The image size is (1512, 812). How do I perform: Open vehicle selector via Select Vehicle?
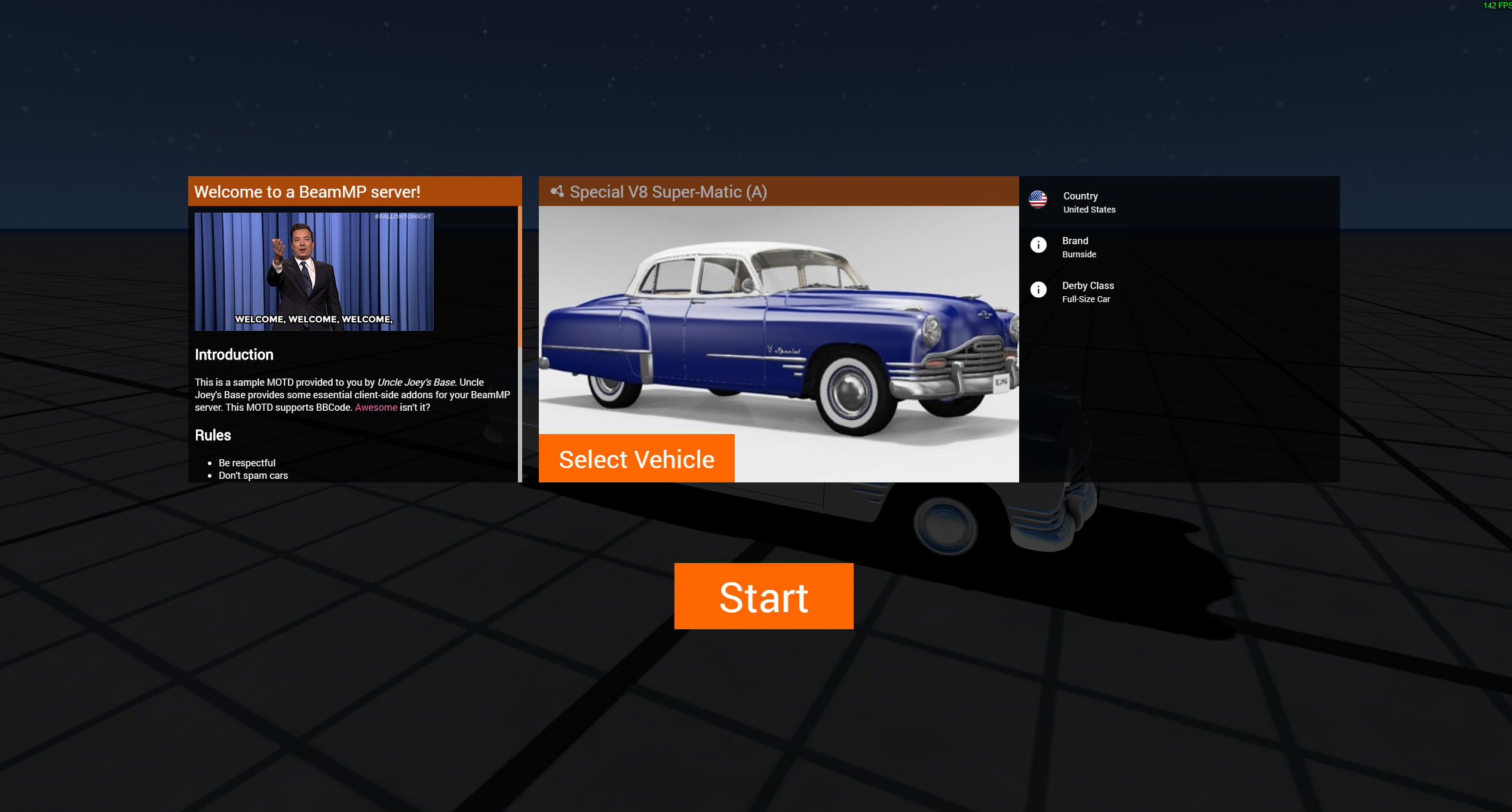pyautogui.click(x=636, y=459)
